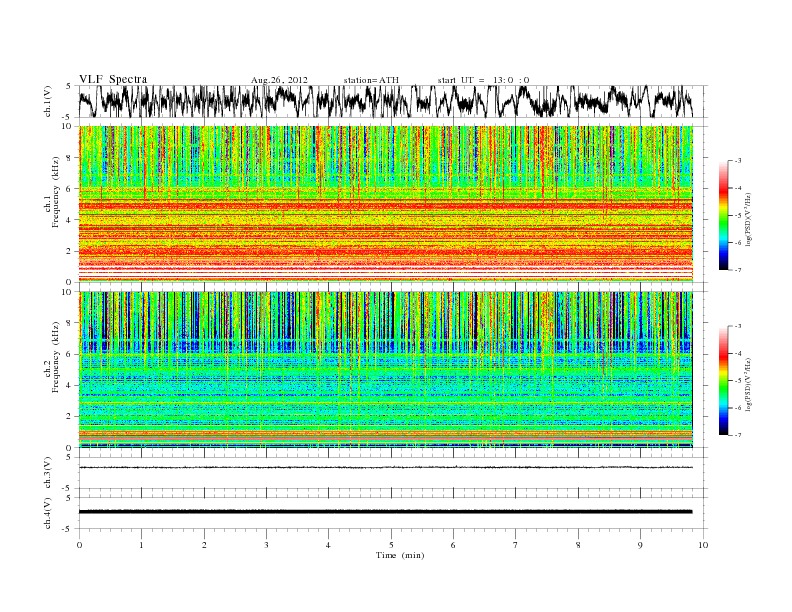This screenshot has height=612, width=792.
Task: Click the ch.4 thick voltage trace
Action: (x=386, y=512)
